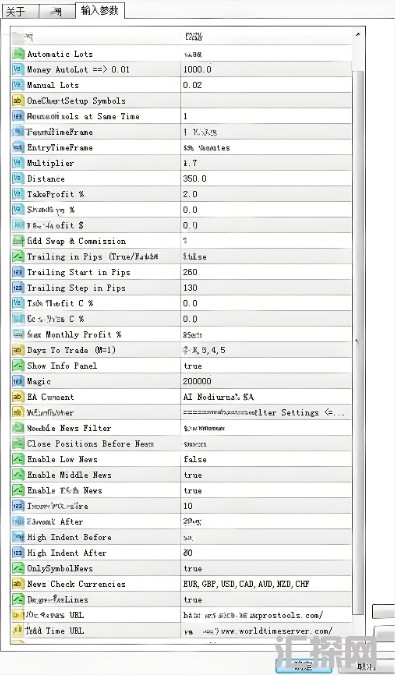The image size is (397, 676).
Task: Toggle the OnlySymbolNews true value
Action: (266, 568)
